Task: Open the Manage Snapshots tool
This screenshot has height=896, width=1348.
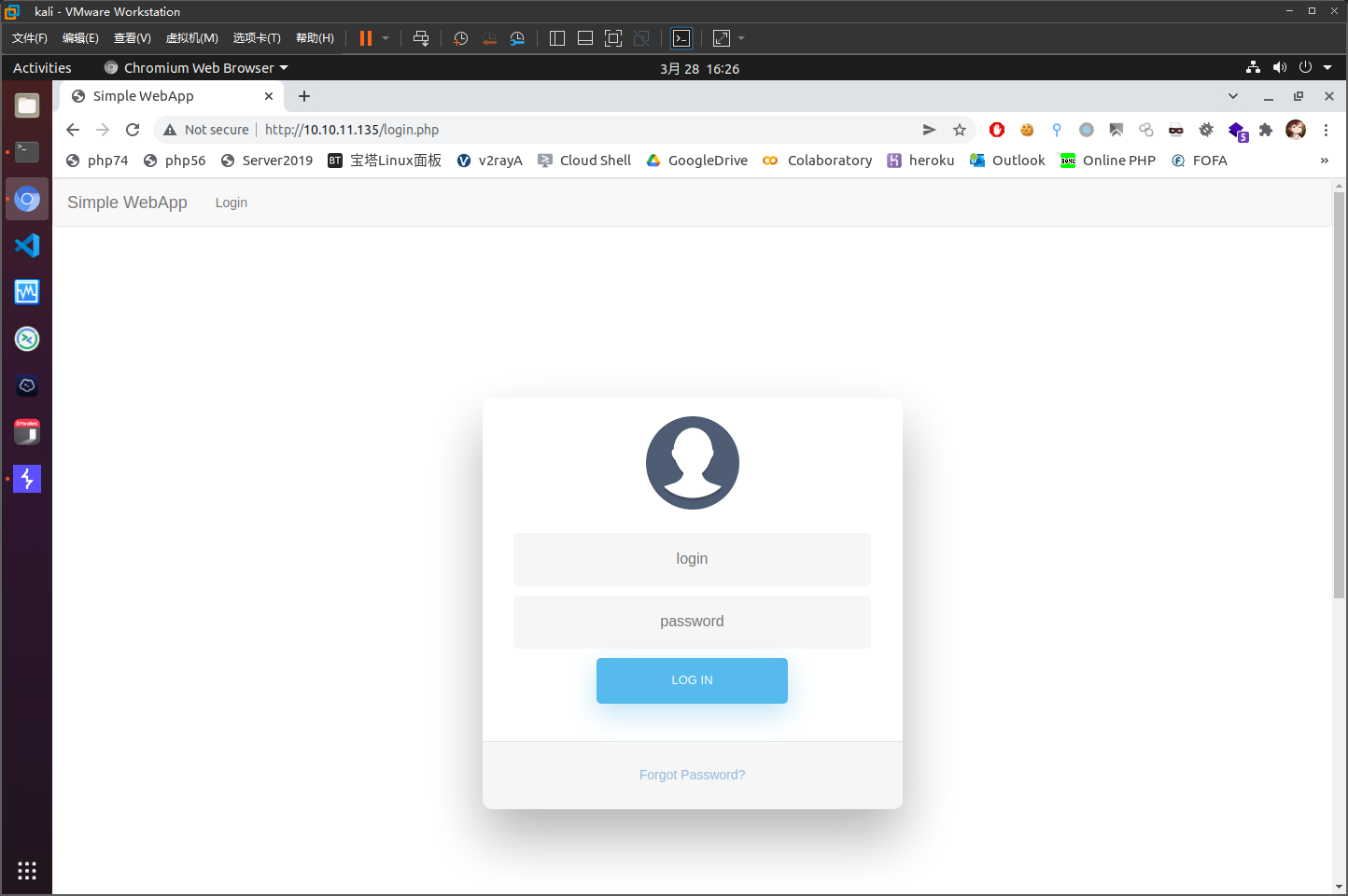Action: [518, 38]
